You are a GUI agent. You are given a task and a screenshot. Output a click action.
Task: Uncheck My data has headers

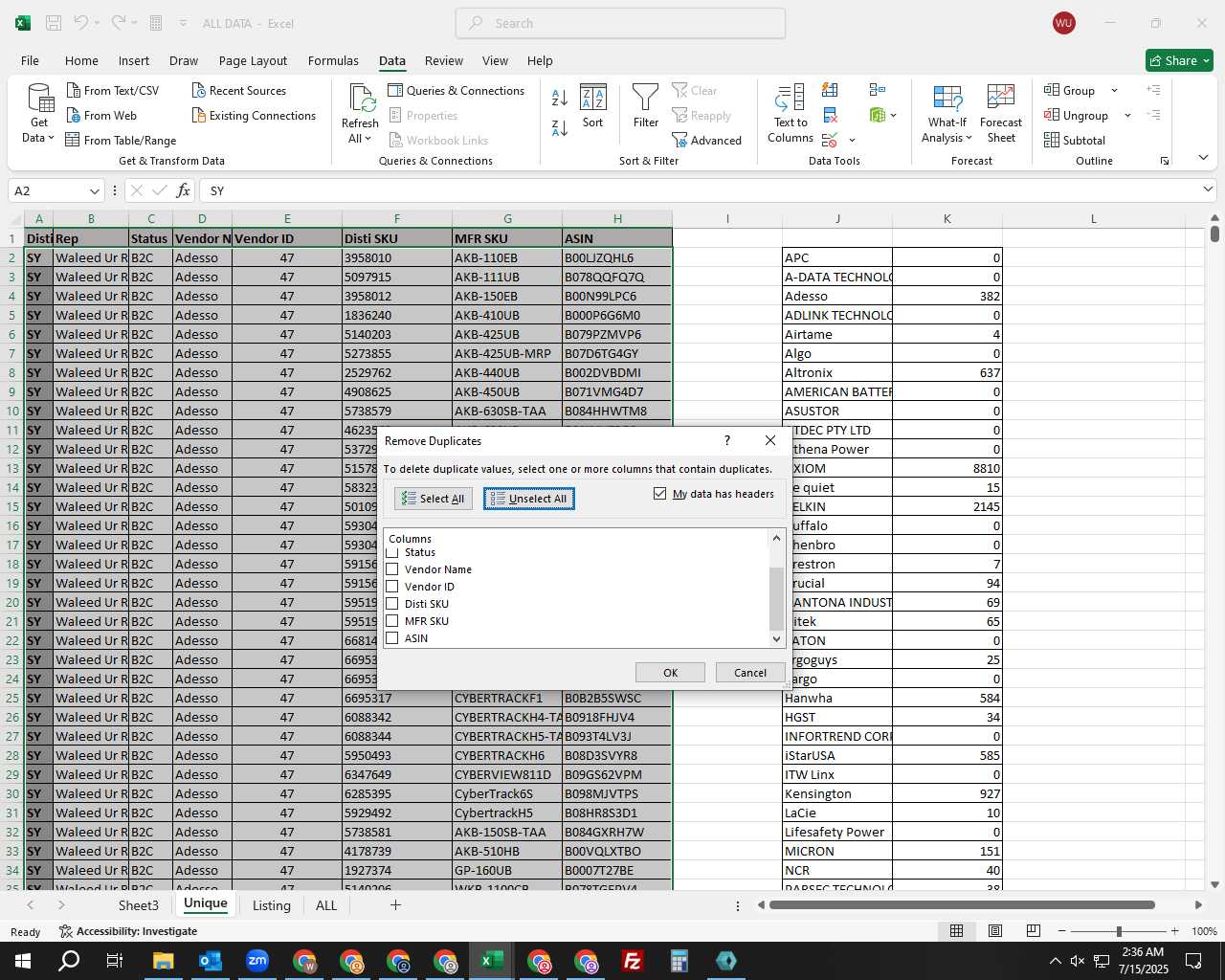[659, 494]
